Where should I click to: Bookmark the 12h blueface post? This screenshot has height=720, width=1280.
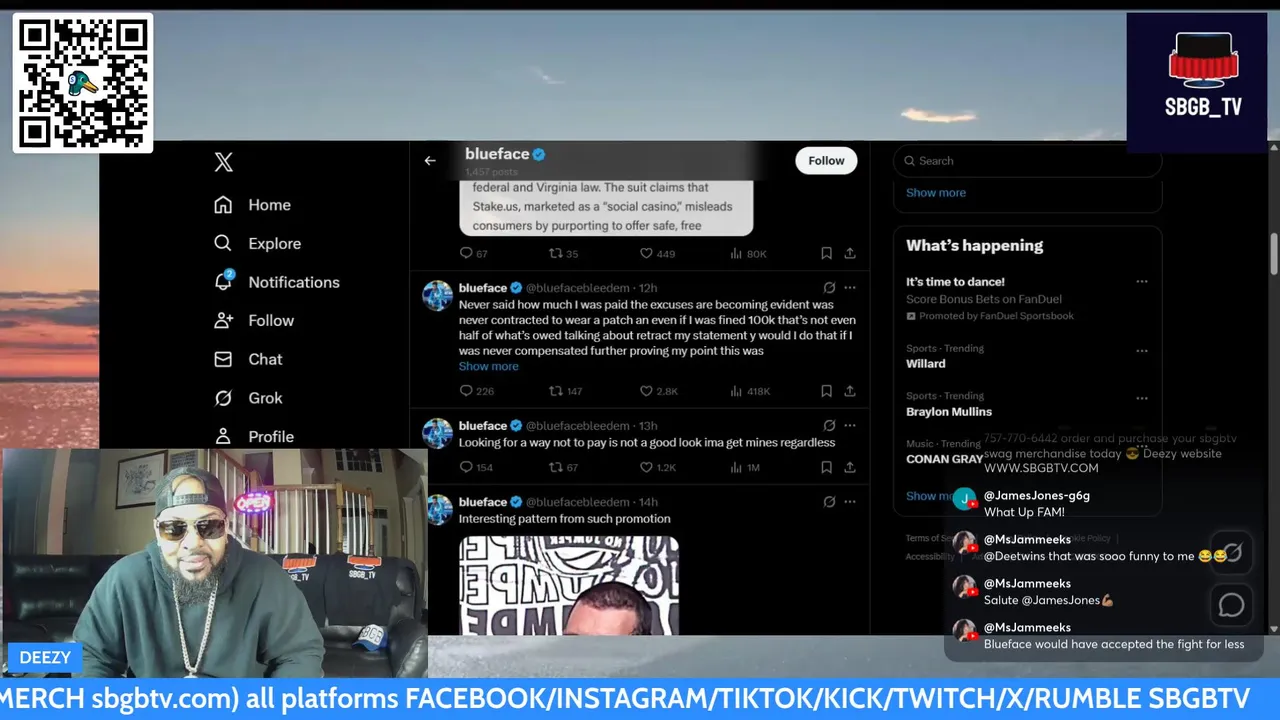[x=826, y=391]
